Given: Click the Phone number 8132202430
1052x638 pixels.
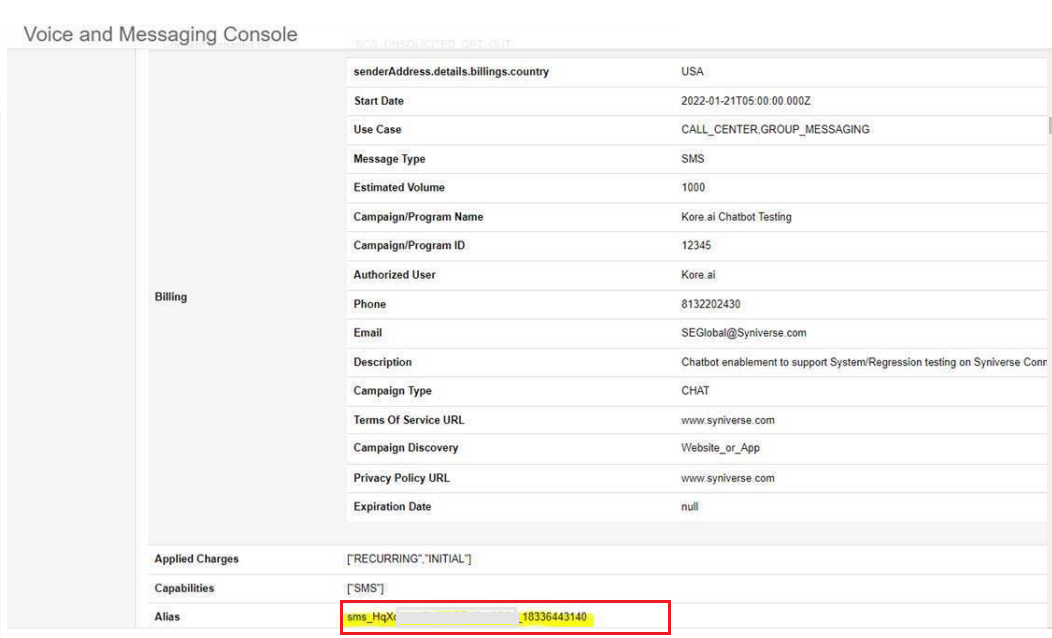Looking at the screenshot, I should click(x=711, y=303).
